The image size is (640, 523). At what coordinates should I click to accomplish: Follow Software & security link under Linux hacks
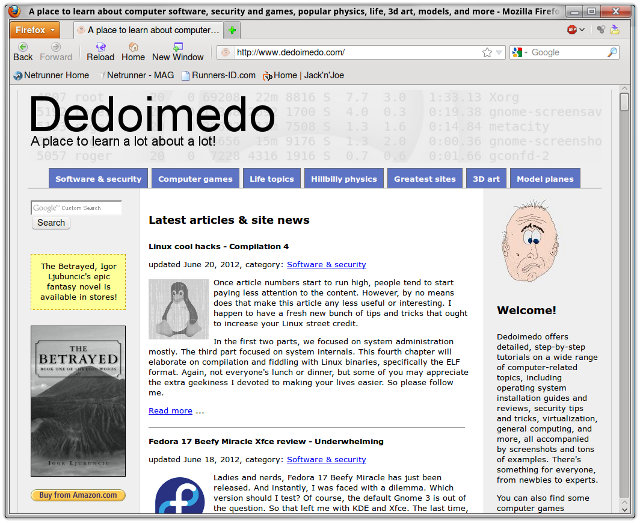(x=326, y=264)
